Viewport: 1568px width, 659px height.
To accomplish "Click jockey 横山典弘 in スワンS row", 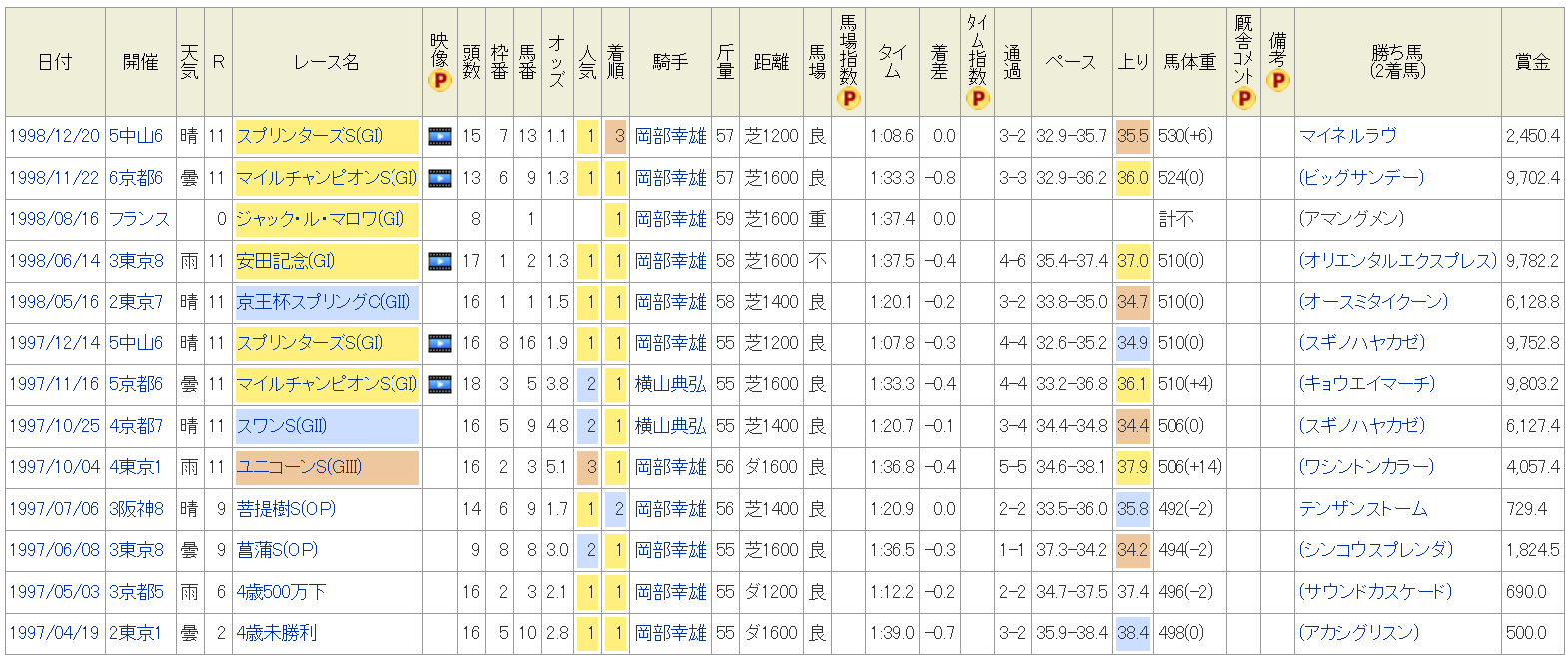I will point(670,426).
